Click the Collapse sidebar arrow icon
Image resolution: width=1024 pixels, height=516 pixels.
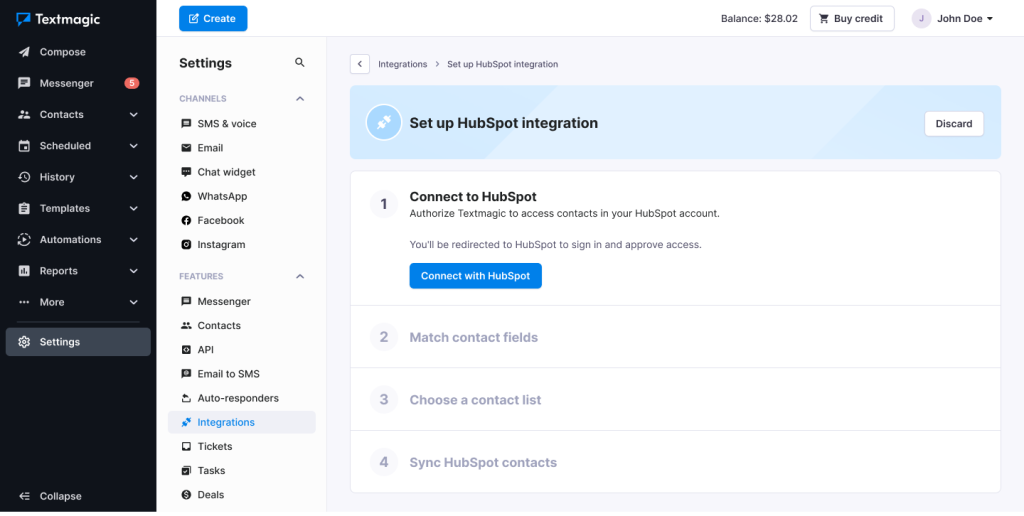24,496
